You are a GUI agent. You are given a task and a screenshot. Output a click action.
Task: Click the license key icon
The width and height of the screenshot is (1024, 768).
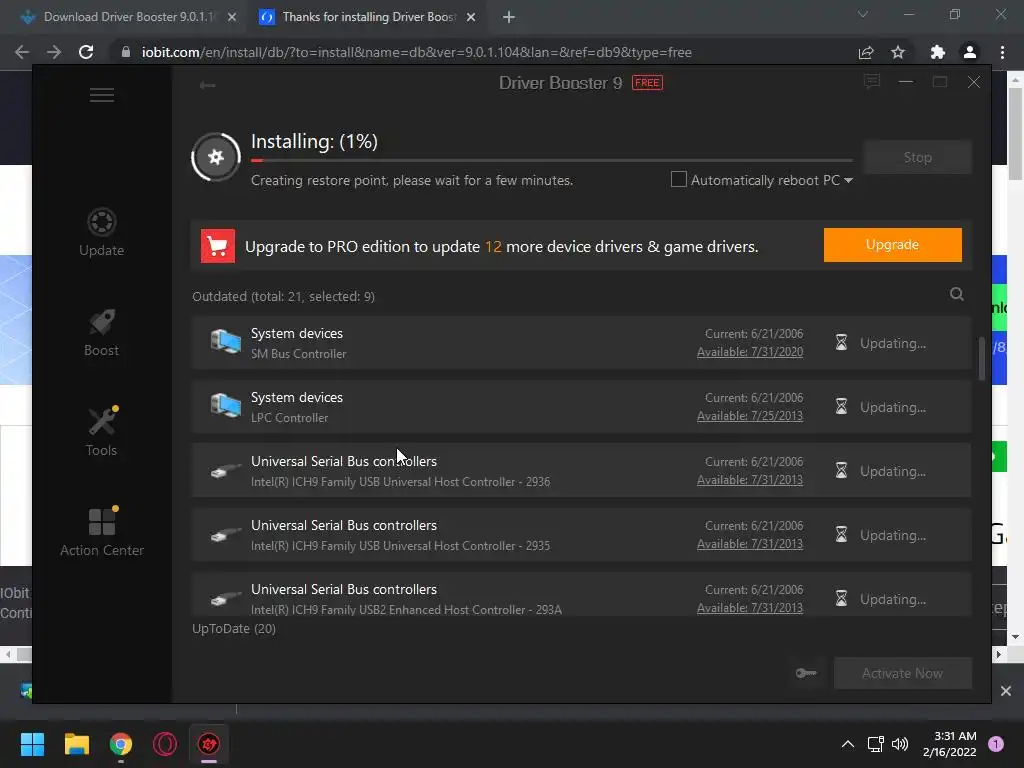[x=806, y=673]
